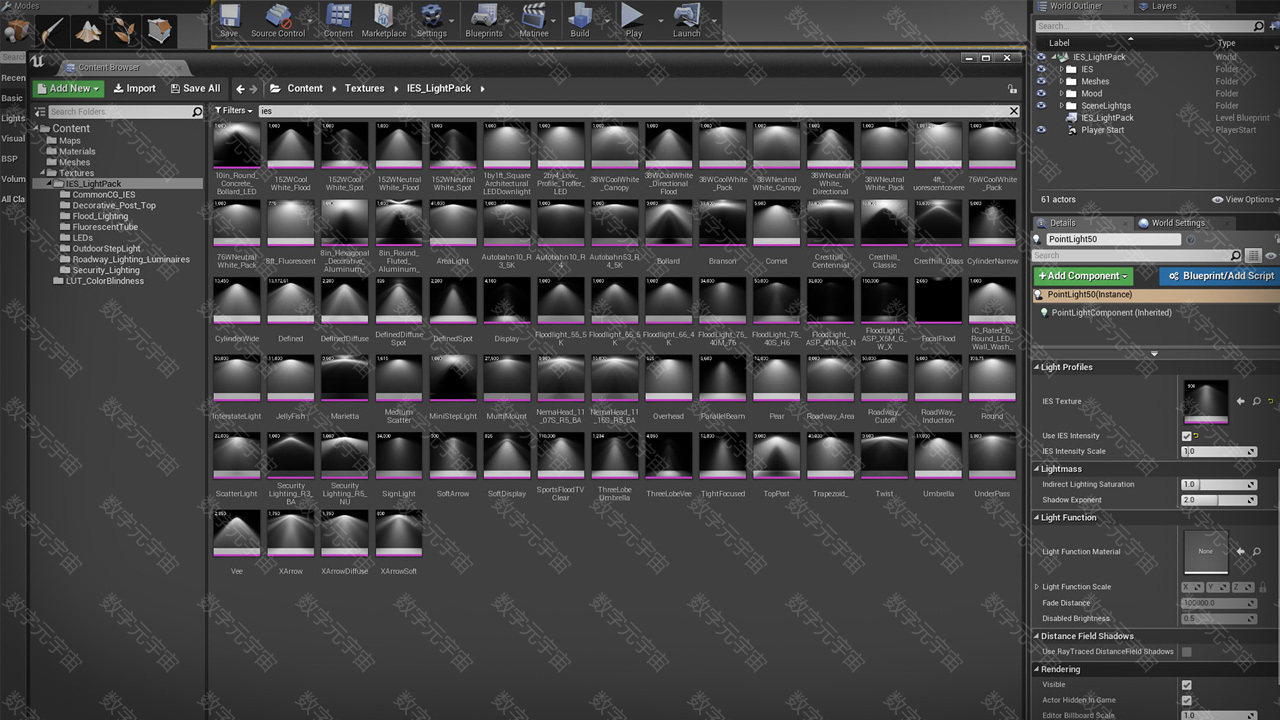Click the Save toolbar icon
The image size is (1280, 720).
pos(229,21)
